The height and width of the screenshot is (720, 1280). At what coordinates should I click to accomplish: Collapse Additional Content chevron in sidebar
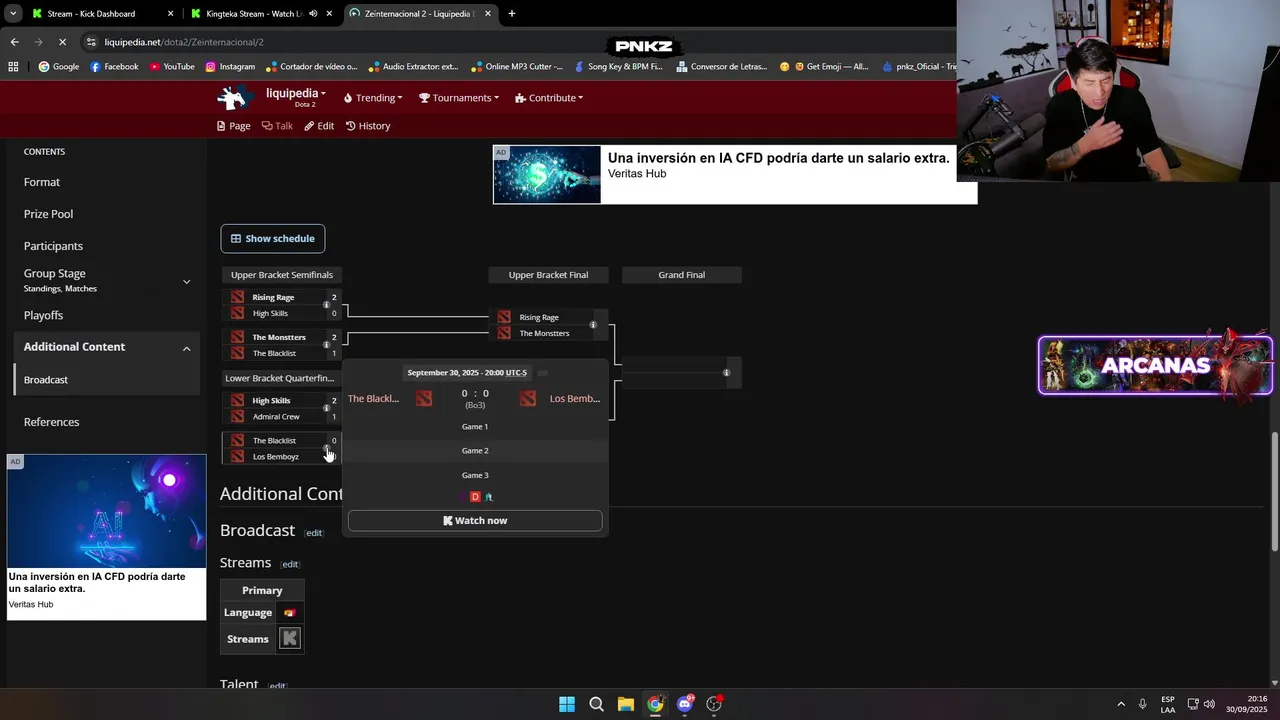[x=186, y=348]
